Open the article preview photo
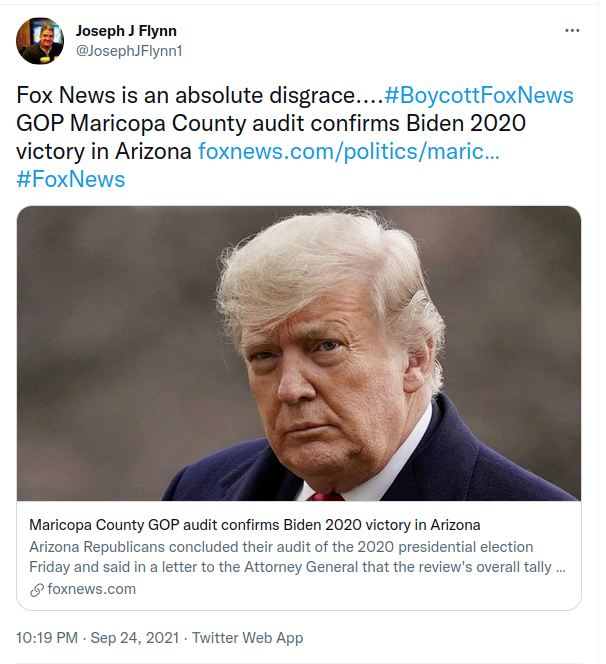The image size is (606, 664). (x=299, y=353)
